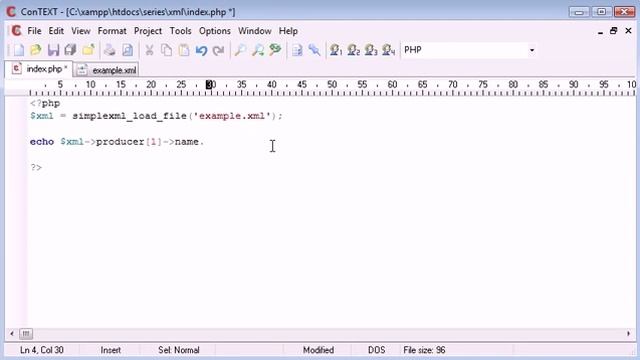Toggle word wrap from the toolbar
This screenshot has width=640, height=360.
pyautogui.click(x=297, y=50)
